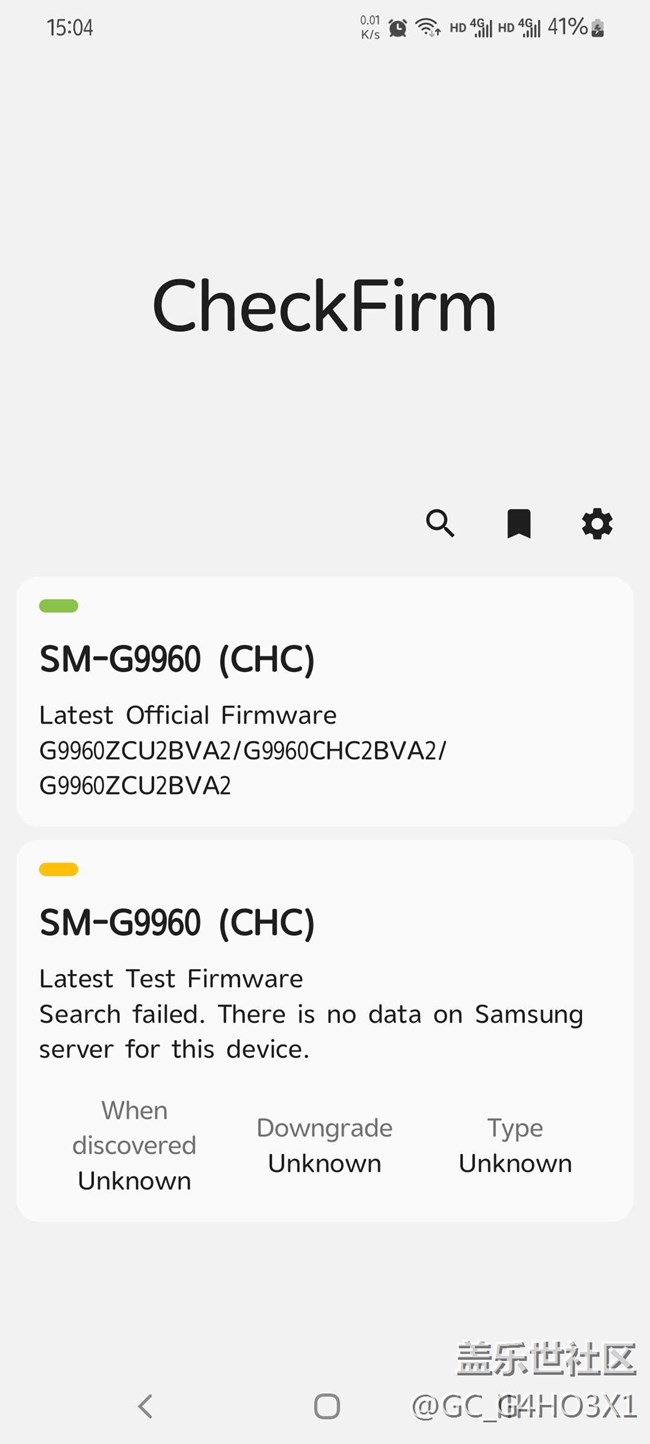
Task: Tap the "When discovered" Unknown field
Action: [134, 1146]
